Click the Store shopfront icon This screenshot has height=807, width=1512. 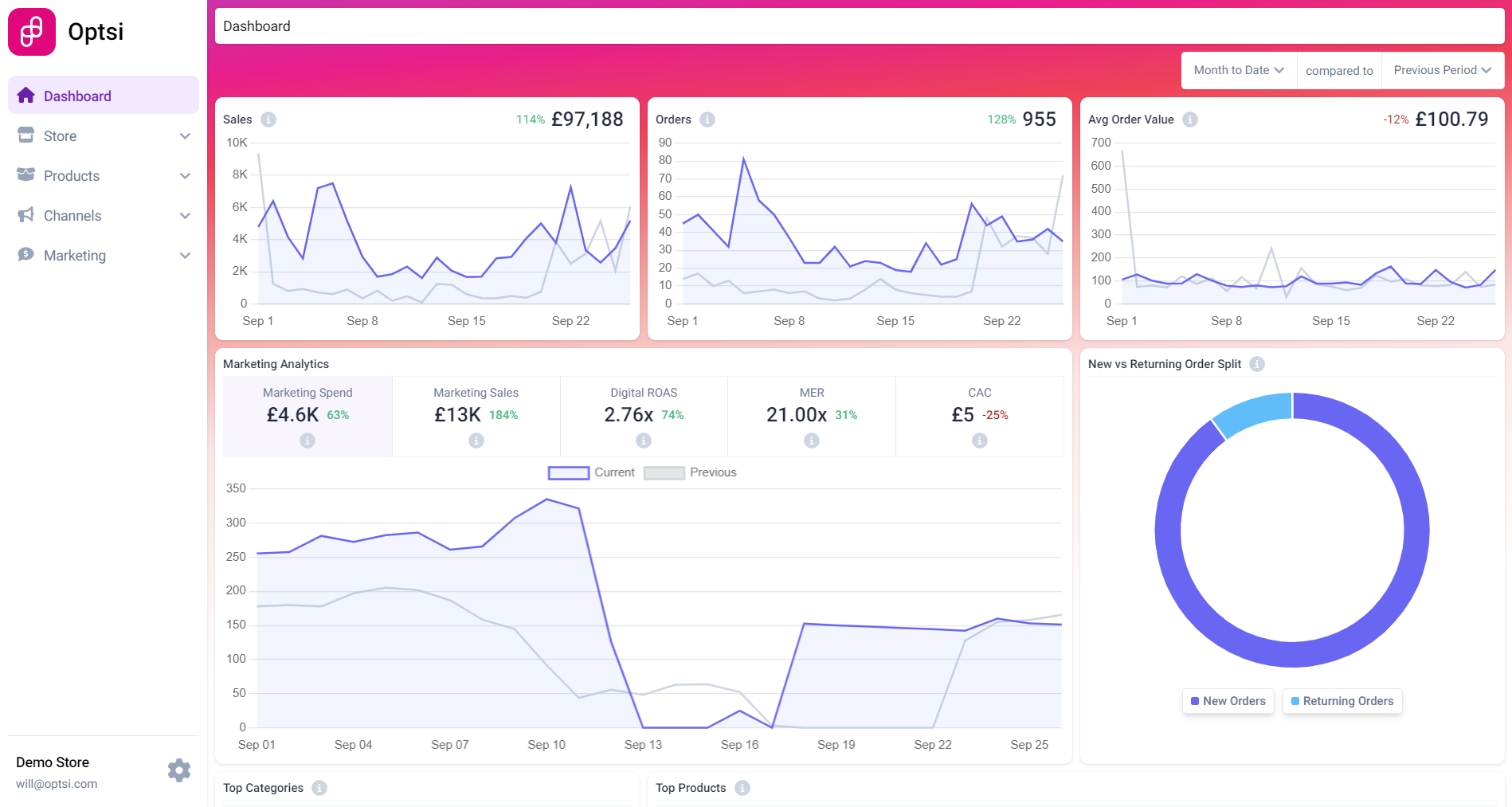25,135
